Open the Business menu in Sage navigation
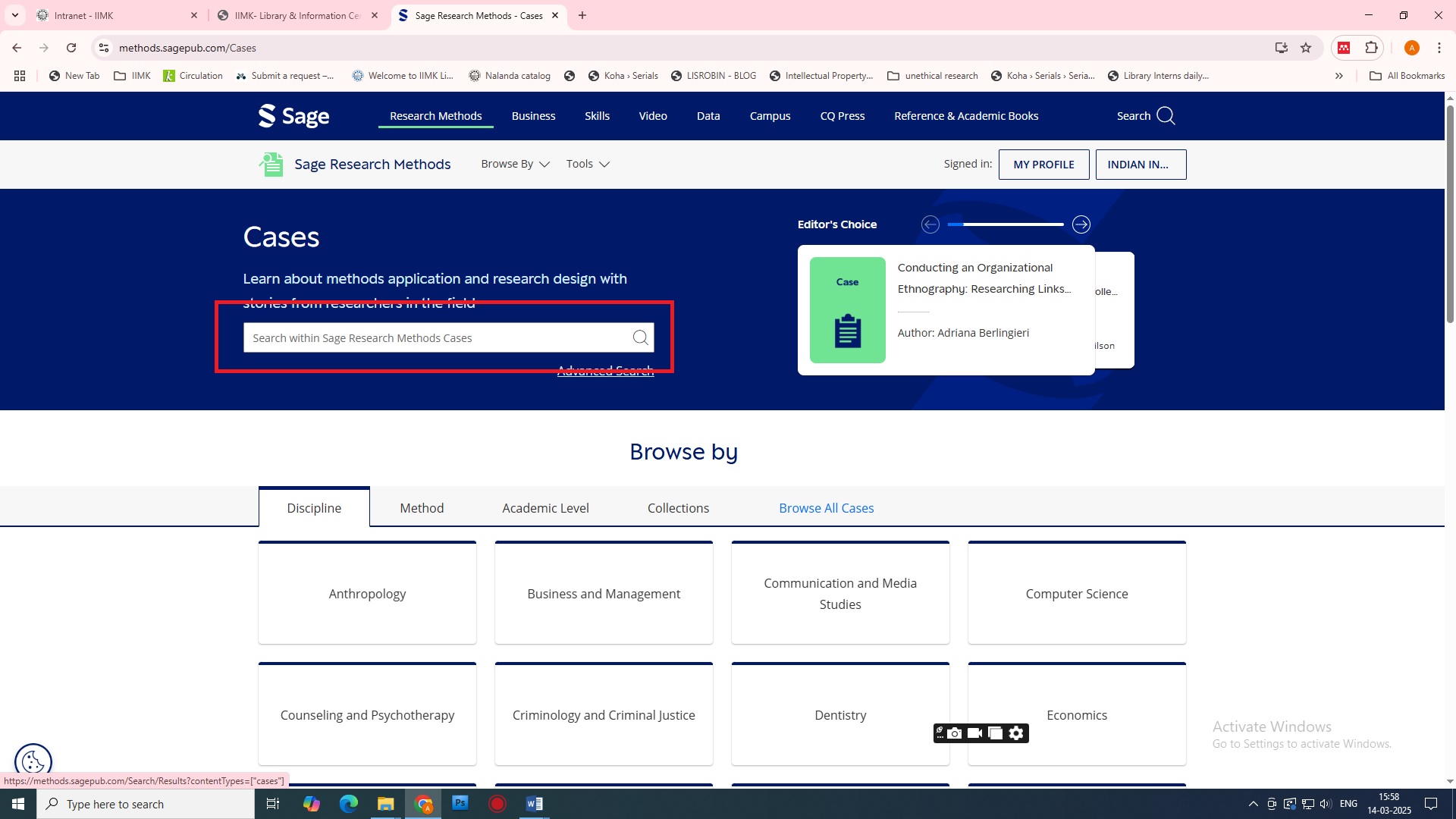1456x819 pixels. coord(533,116)
